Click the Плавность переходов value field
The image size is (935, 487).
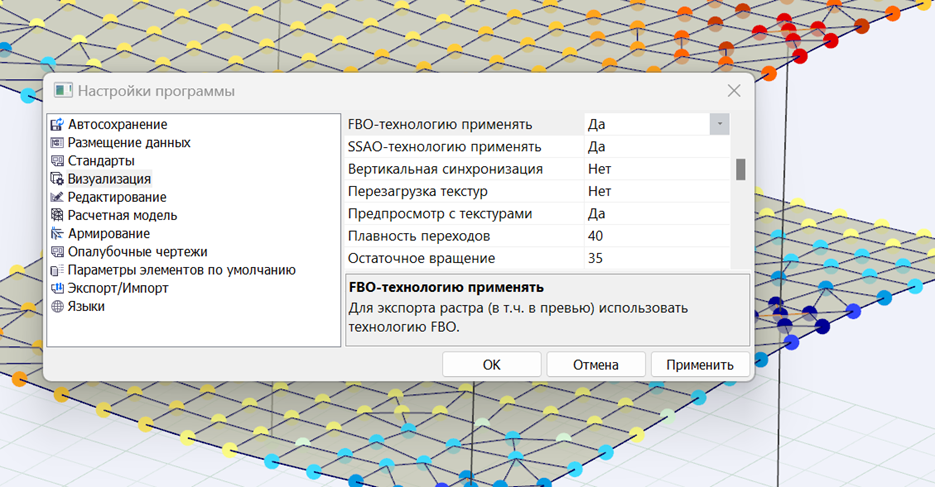pyautogui.click(x=656, y=236)
